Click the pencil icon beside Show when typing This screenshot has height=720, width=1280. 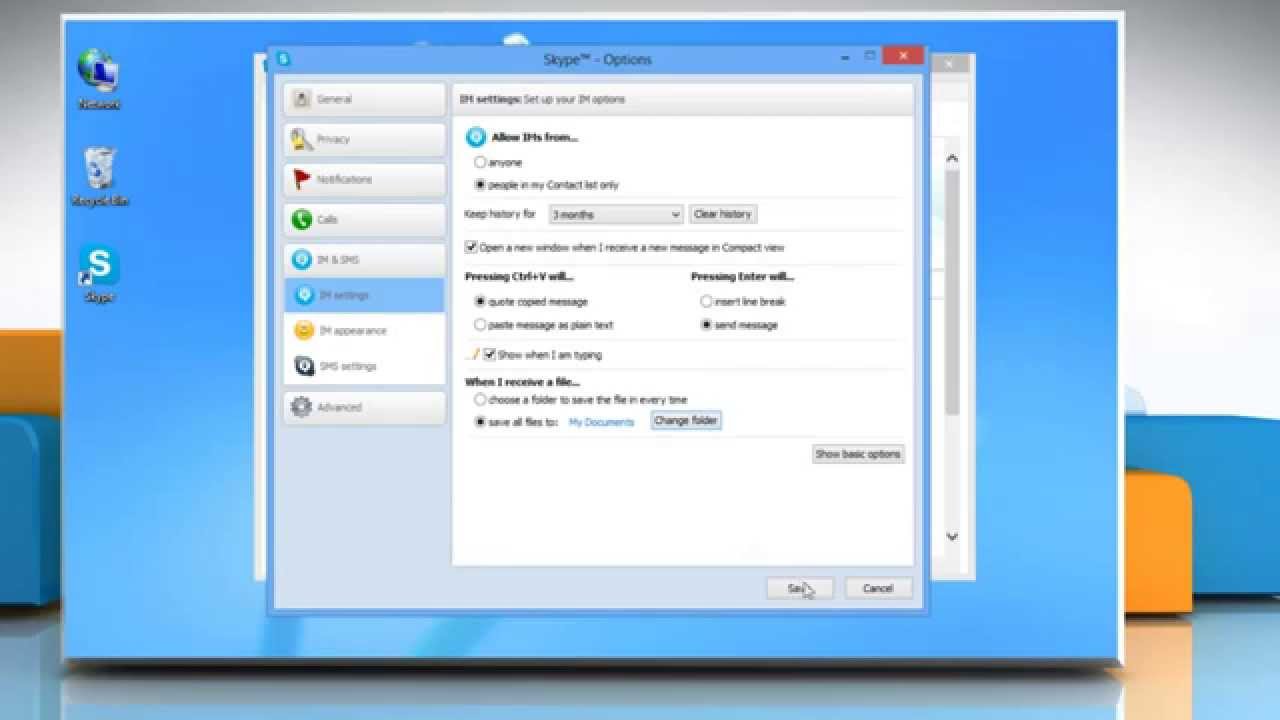point(474,354)
